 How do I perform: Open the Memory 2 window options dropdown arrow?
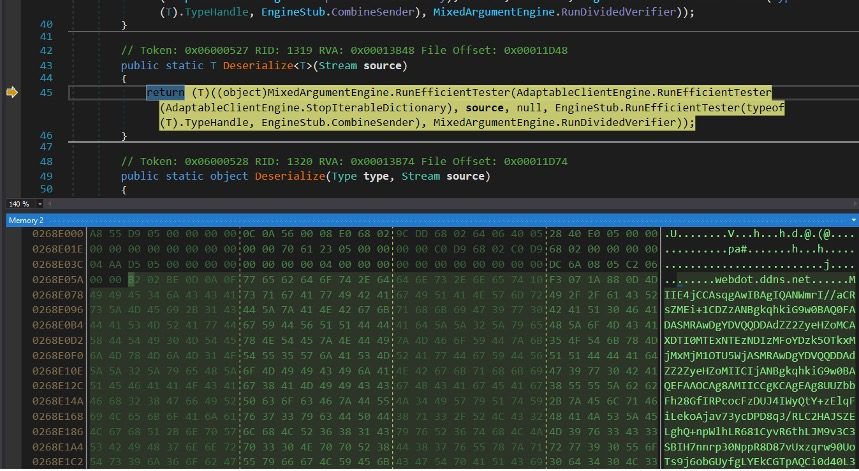[854, 221]
